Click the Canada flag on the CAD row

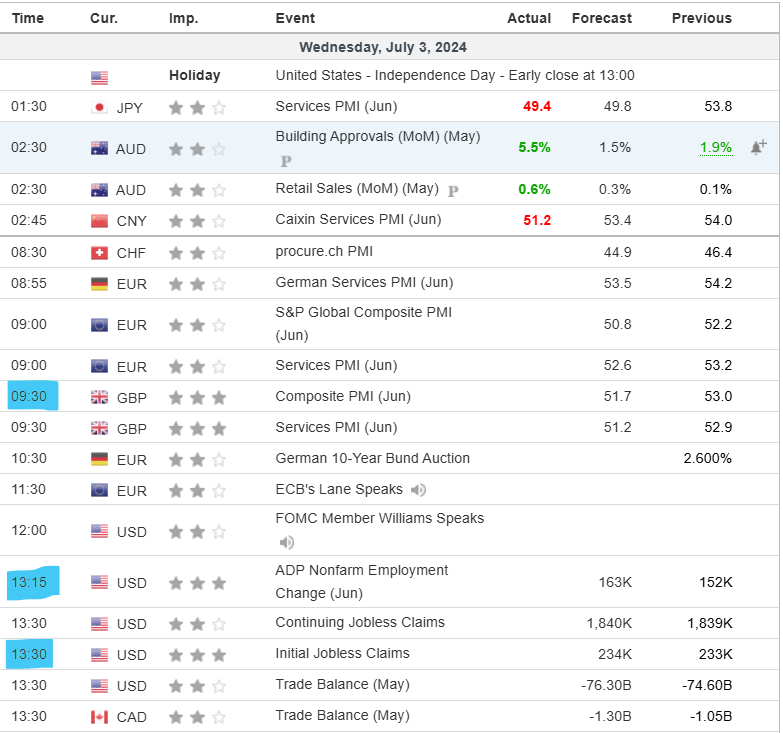pos(99,716)
